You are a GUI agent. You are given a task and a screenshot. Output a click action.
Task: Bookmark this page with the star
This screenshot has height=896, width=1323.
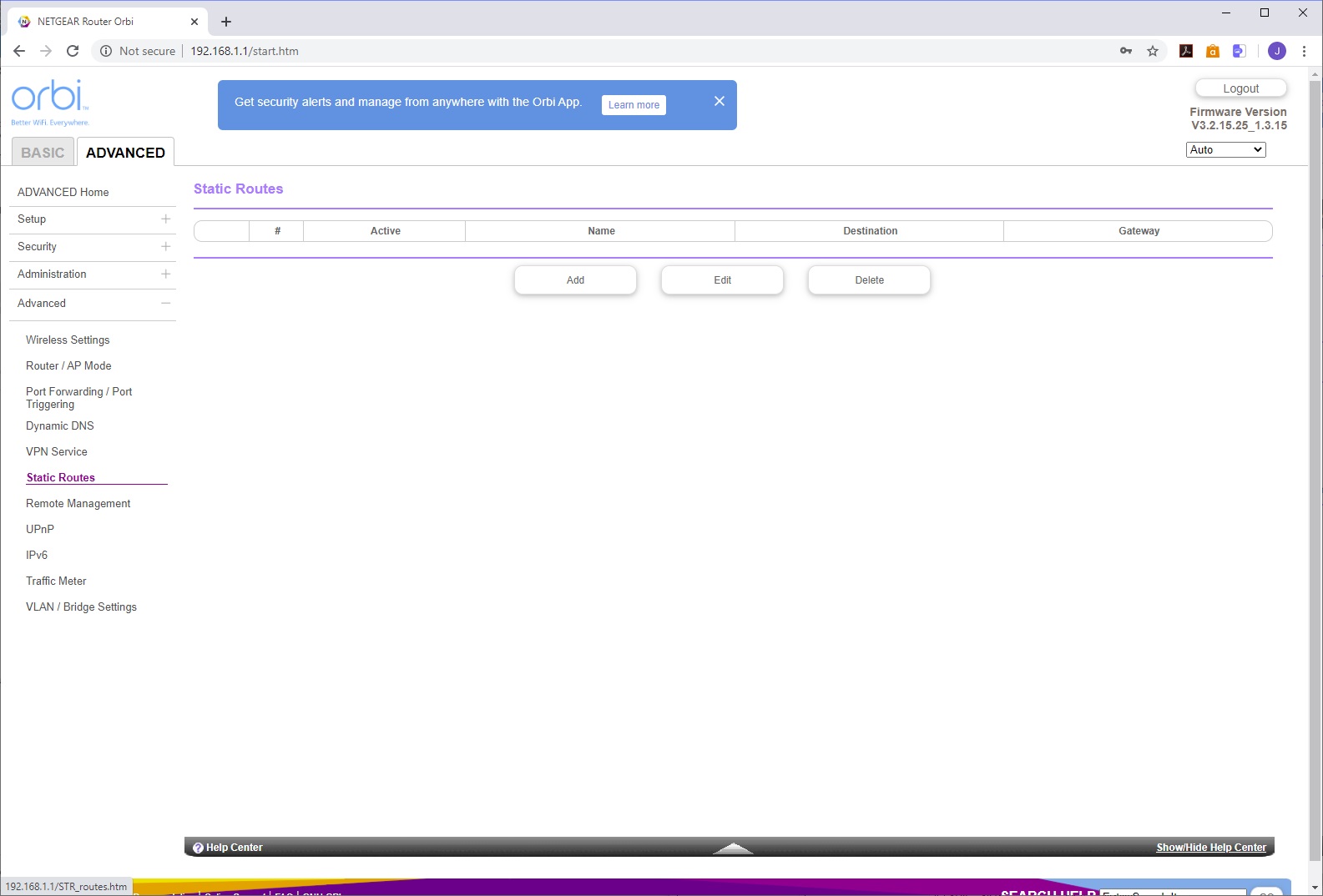1153,51
